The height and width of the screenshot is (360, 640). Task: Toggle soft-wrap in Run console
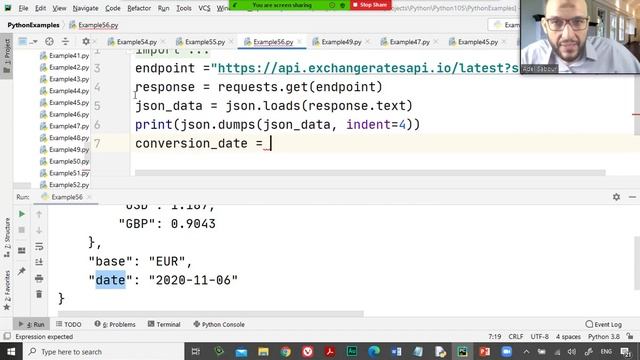39,247
